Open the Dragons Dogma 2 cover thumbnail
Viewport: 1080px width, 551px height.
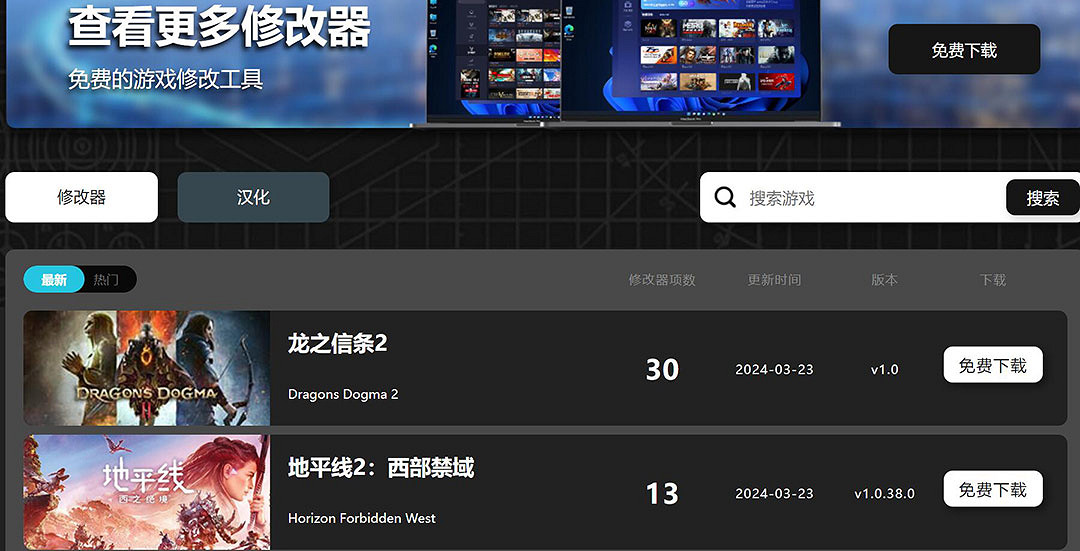coord(147,368)
